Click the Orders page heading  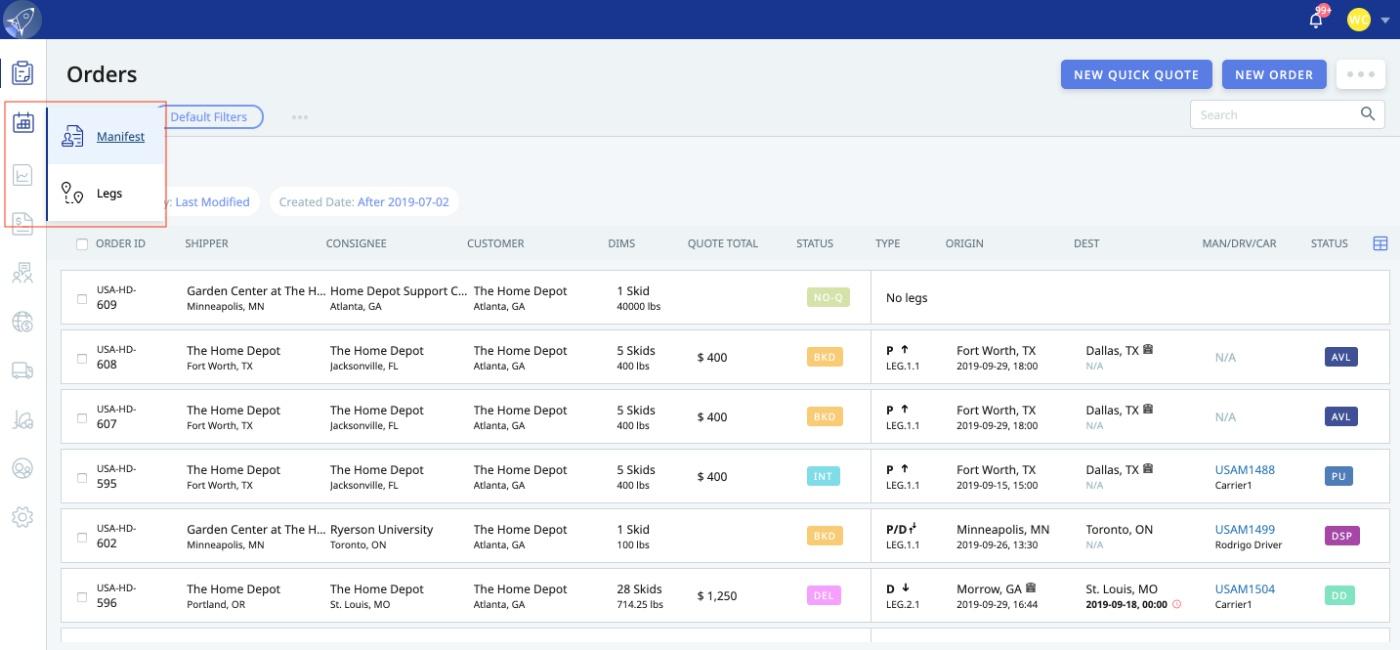coord(102,75)
